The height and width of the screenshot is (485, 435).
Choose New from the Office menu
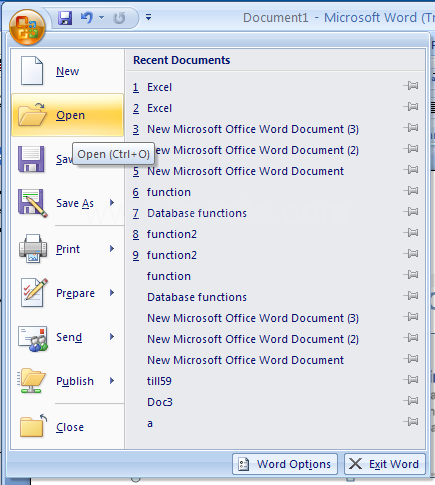coord(67,71)
